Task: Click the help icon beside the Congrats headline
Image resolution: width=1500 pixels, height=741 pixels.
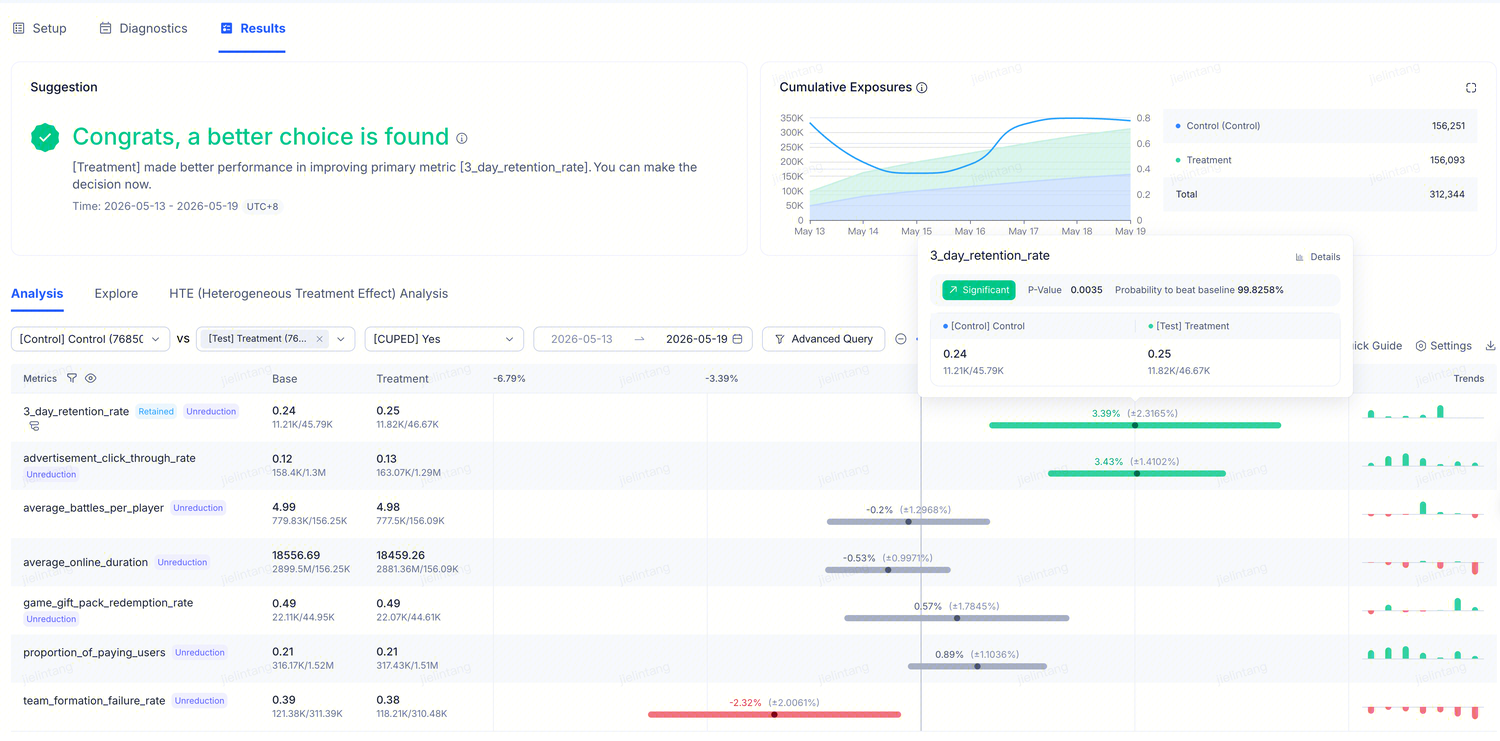Action: [462, 138]
